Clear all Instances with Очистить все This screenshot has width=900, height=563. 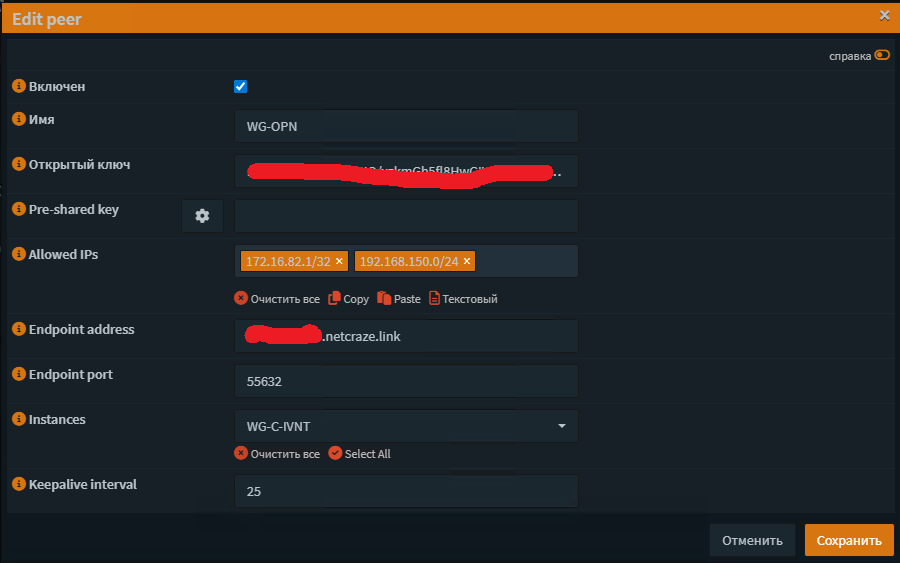241,453
